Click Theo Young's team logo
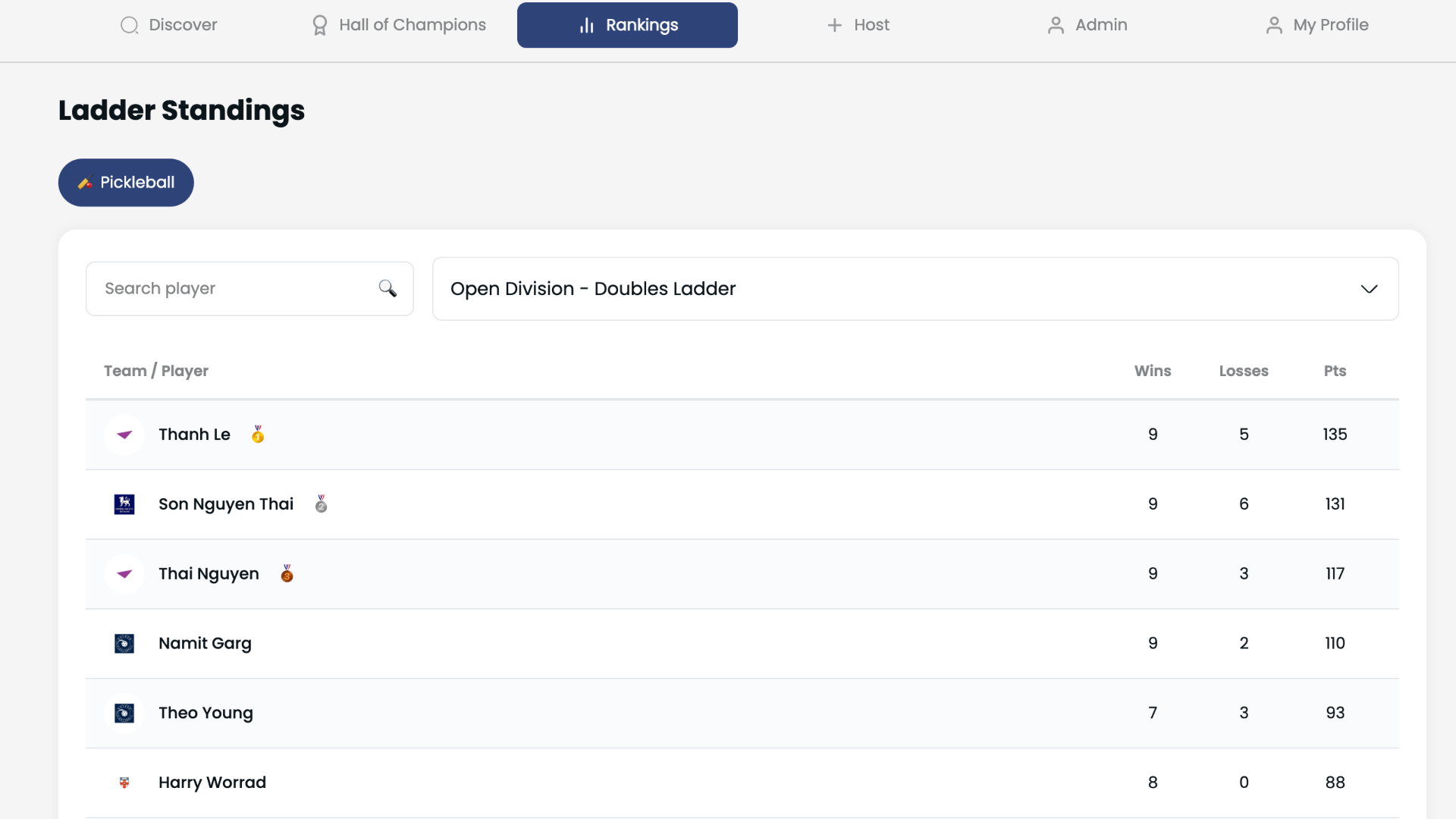 [x=124, y=713]
